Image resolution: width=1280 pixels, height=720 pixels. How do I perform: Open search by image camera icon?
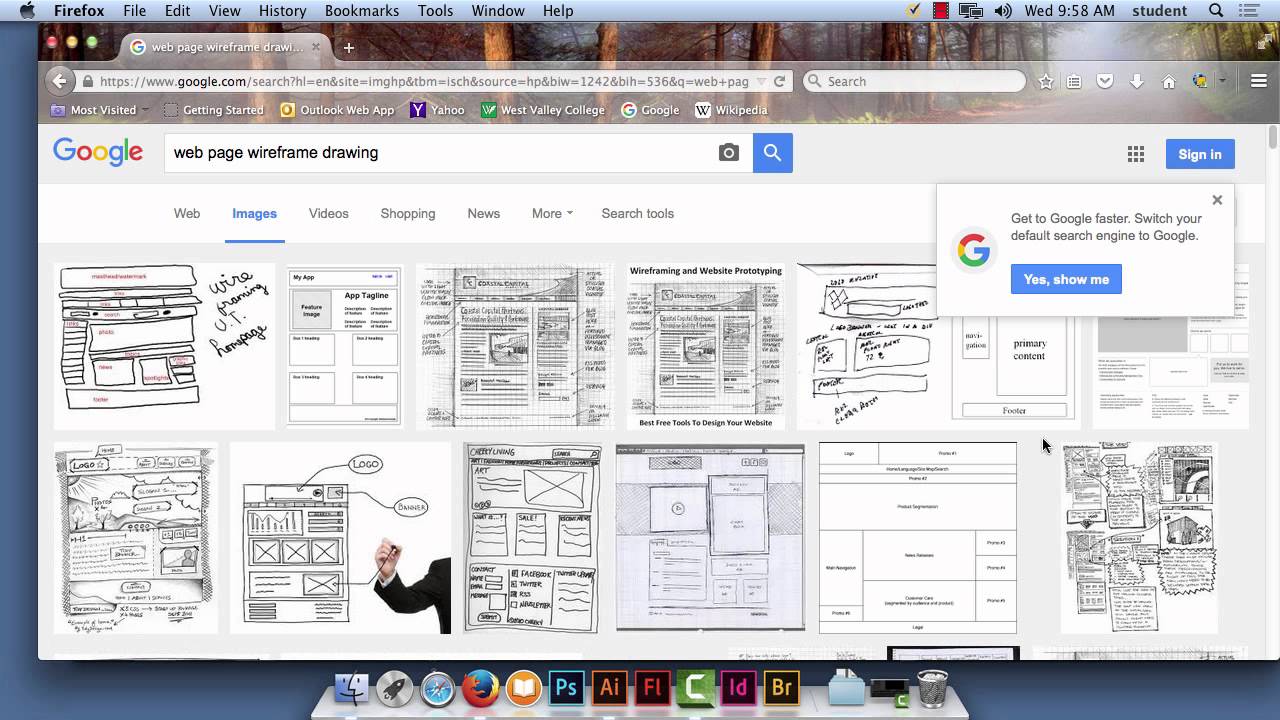tap(729, 153)
